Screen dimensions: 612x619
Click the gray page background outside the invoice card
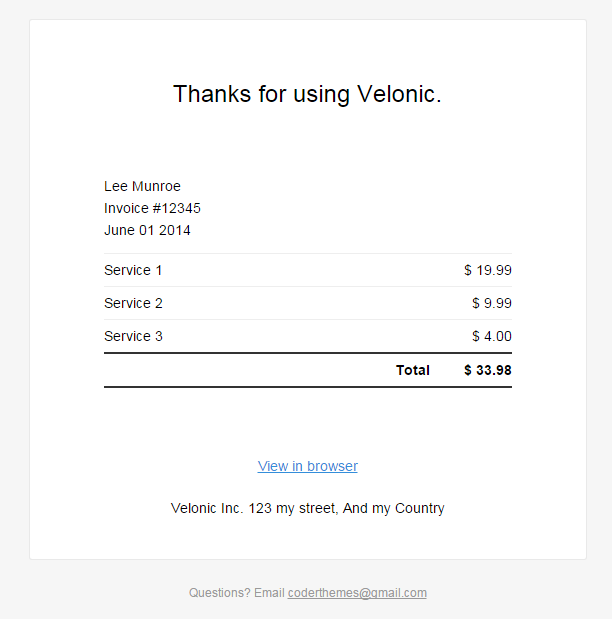point(14,300)
